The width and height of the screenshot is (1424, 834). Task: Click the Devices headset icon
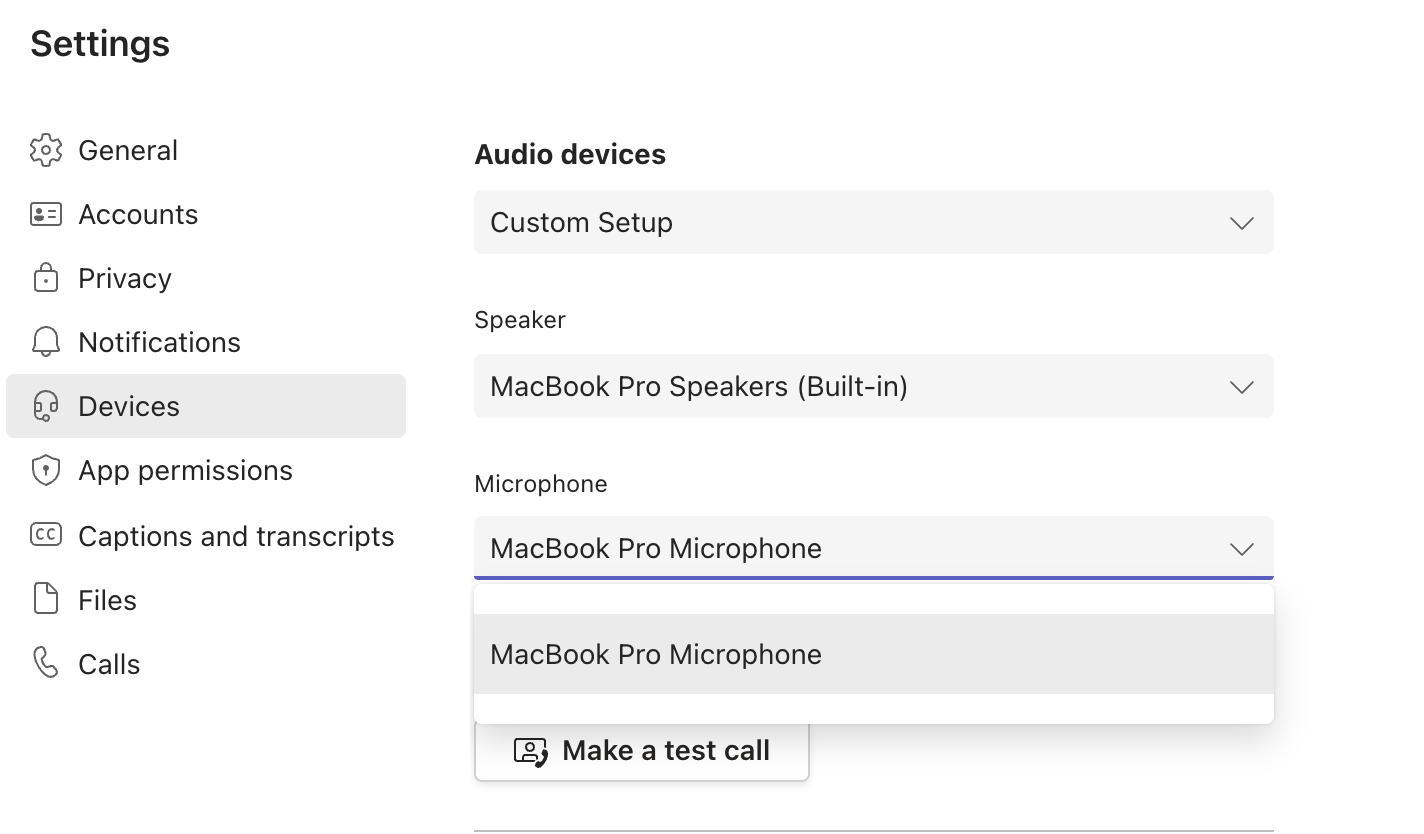tap(46, 406)
